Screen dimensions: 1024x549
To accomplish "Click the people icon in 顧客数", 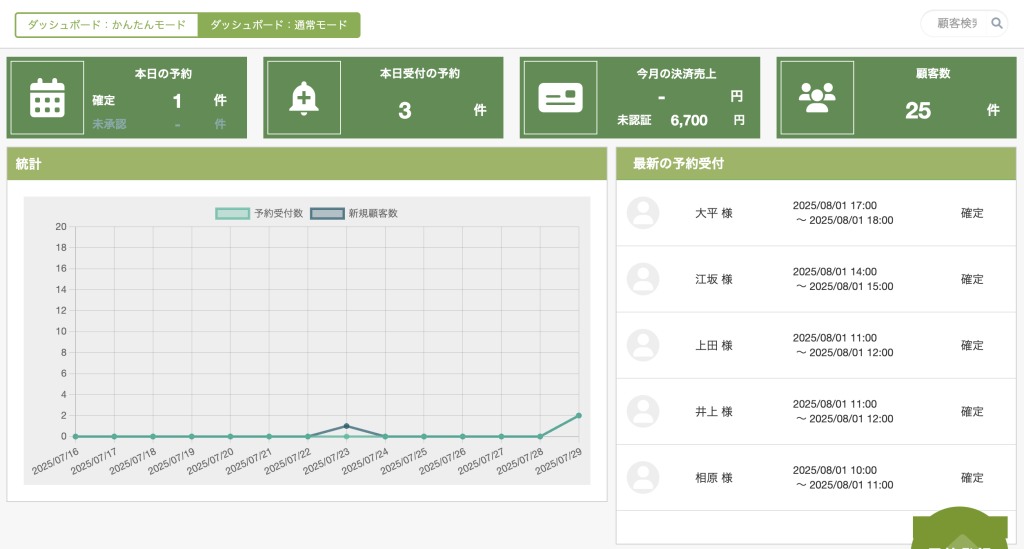I will (817, 98).
